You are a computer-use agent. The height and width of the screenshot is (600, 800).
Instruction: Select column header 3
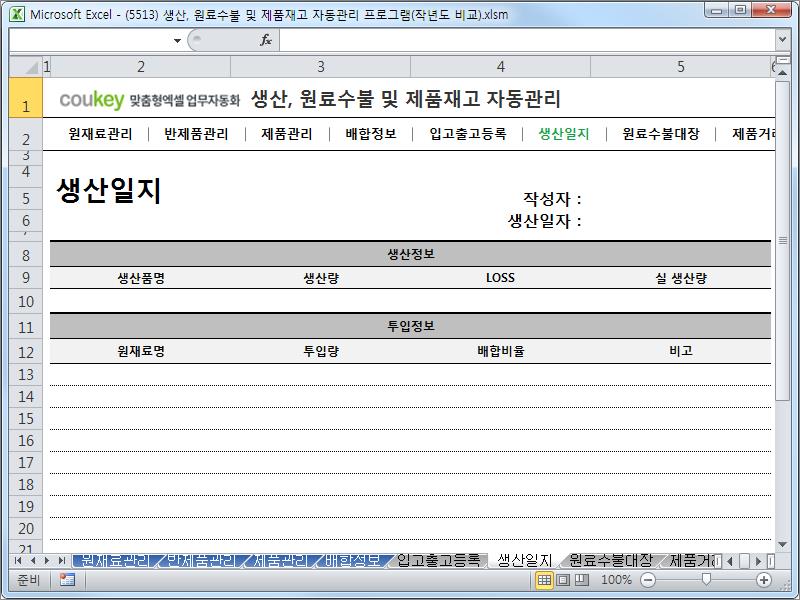pos(320,66)
